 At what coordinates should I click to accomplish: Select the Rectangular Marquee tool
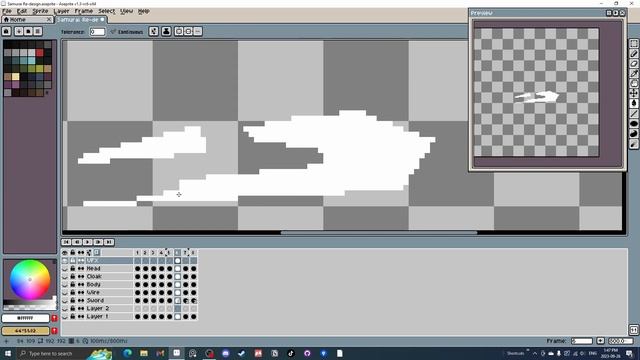[633, 44]
